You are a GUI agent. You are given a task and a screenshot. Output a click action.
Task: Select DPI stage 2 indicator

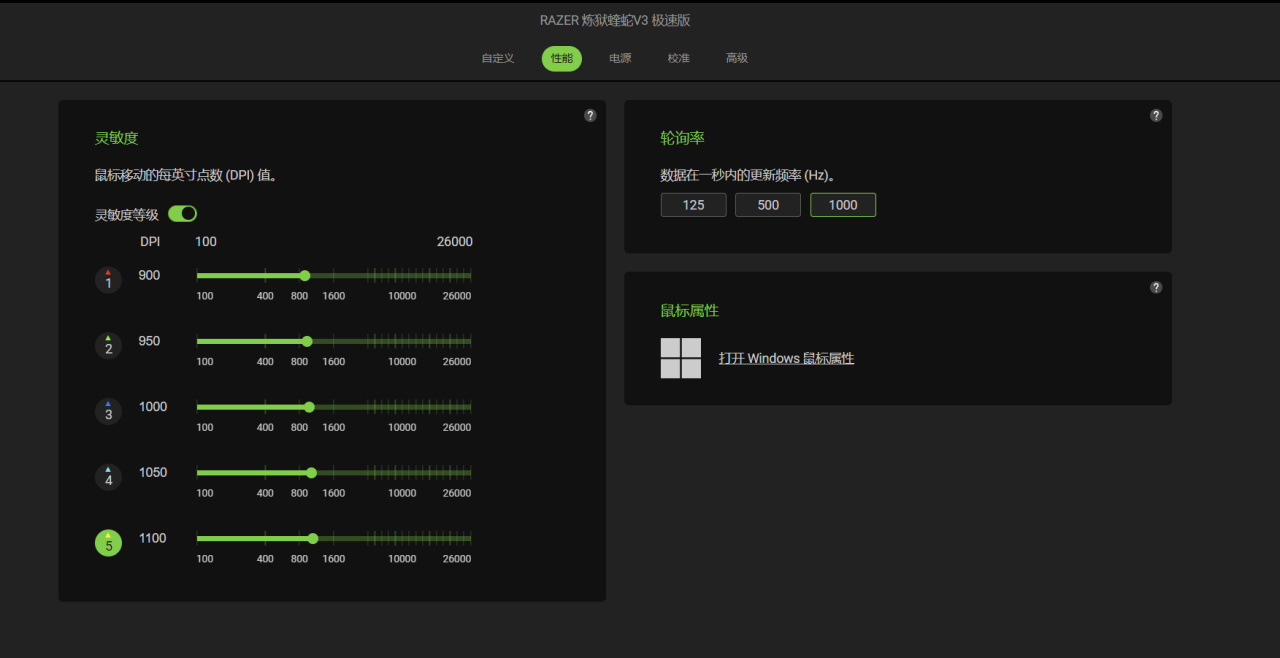point(108,346)
